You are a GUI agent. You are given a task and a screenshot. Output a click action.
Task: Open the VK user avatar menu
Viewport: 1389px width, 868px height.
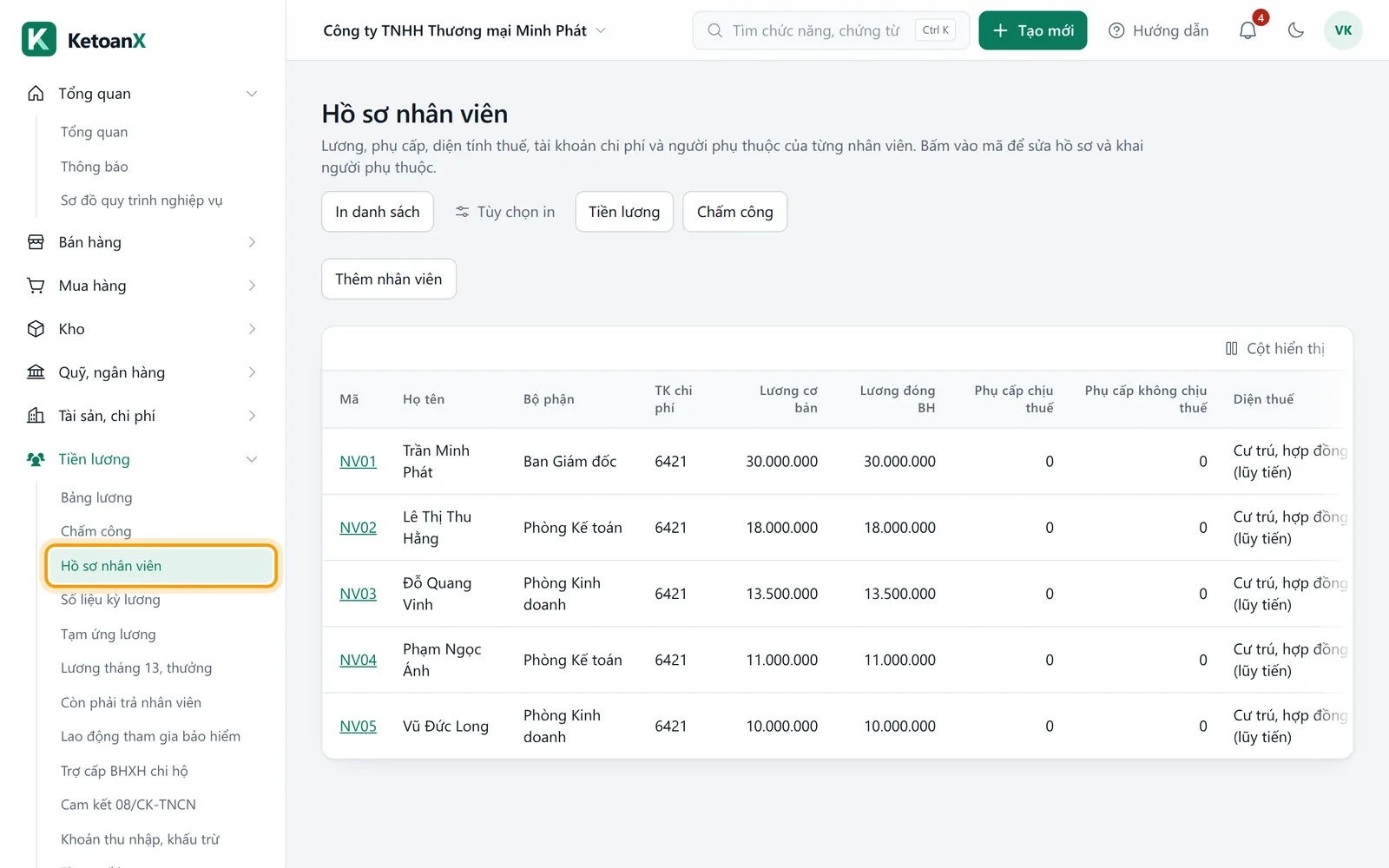point(1343,30)
